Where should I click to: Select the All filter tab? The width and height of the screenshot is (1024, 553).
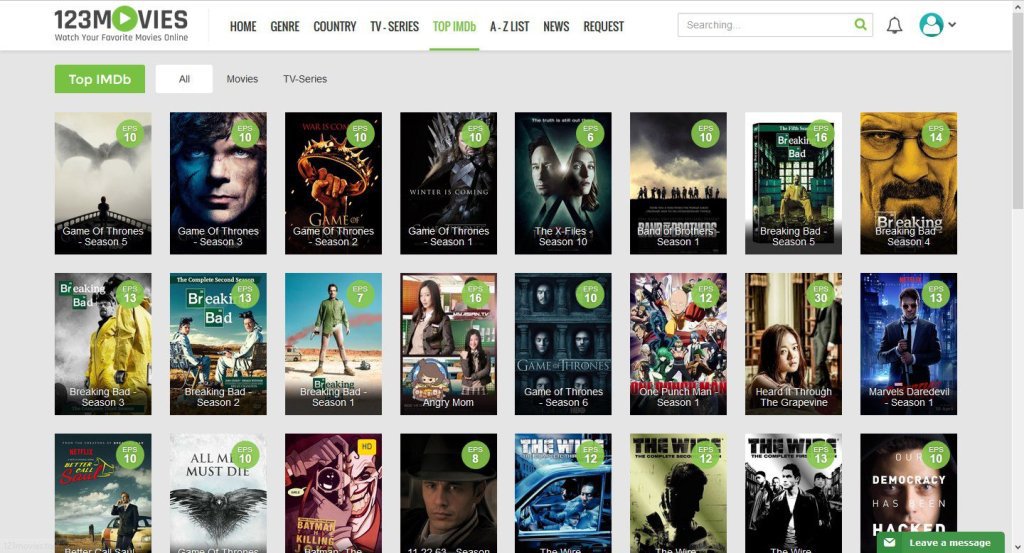click(x=184, y=79)
